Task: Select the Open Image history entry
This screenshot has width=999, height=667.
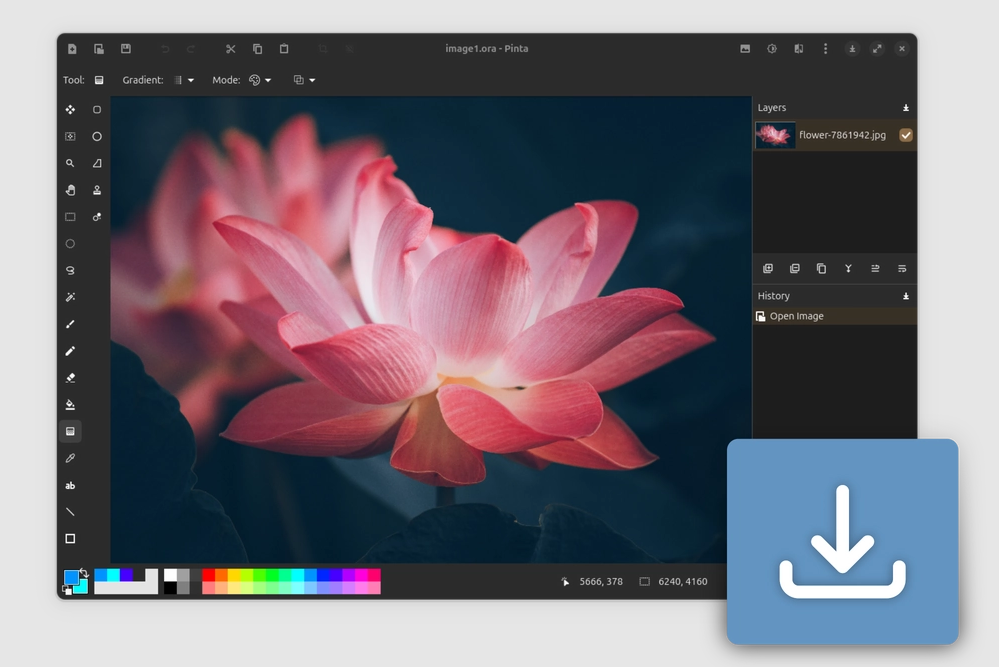Action: (x=835, y=317)
